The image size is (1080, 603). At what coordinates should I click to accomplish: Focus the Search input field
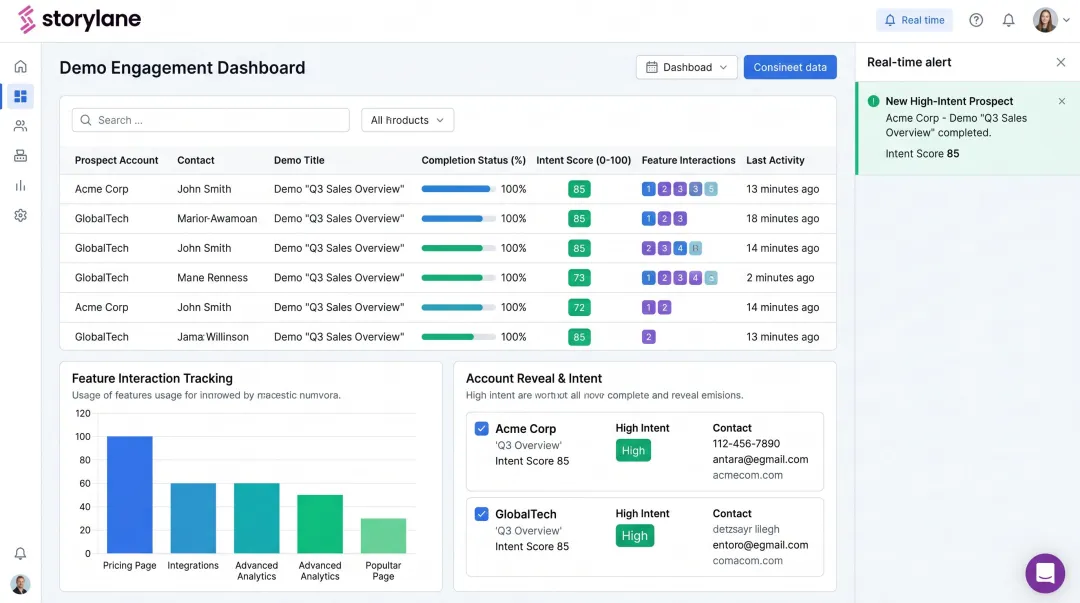pos(211,120)
